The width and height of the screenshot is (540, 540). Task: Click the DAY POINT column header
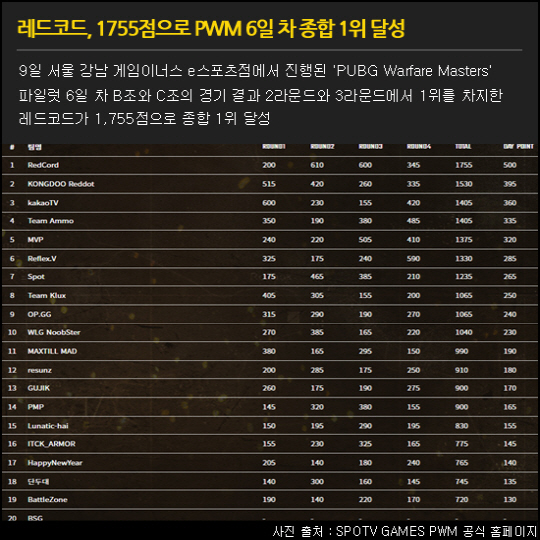[x=518, y=147]
